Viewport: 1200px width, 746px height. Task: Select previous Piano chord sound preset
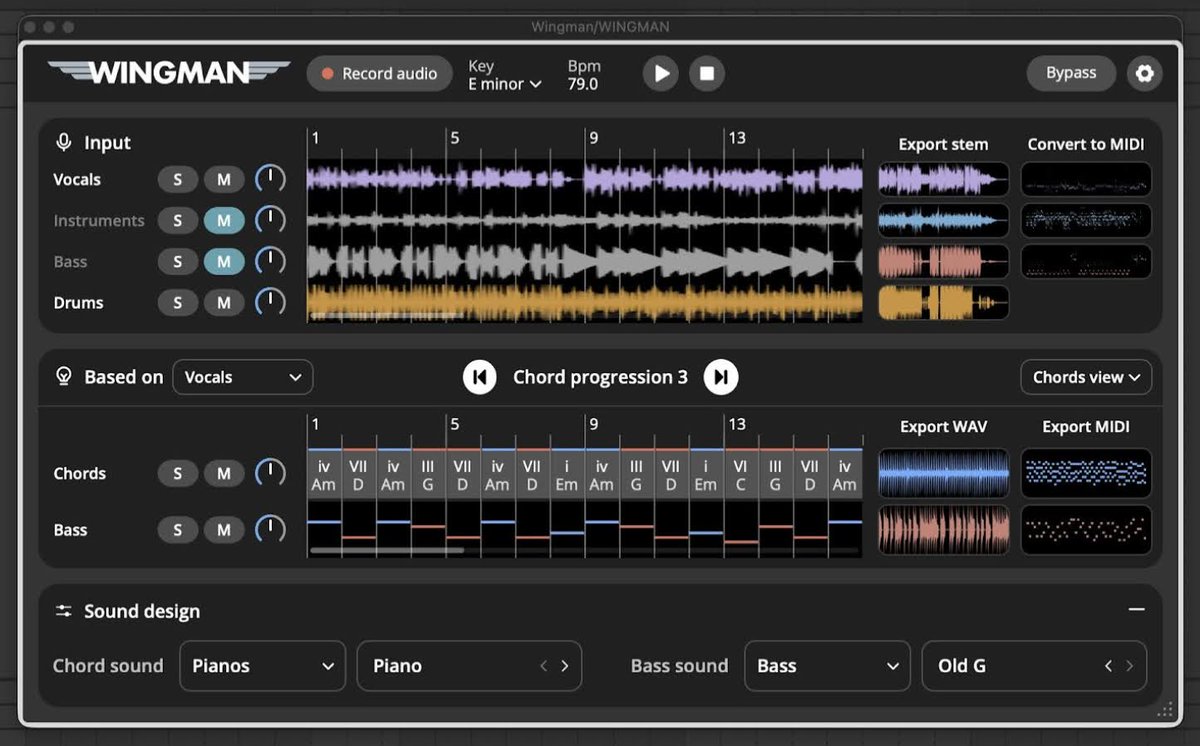click(543, 666)
